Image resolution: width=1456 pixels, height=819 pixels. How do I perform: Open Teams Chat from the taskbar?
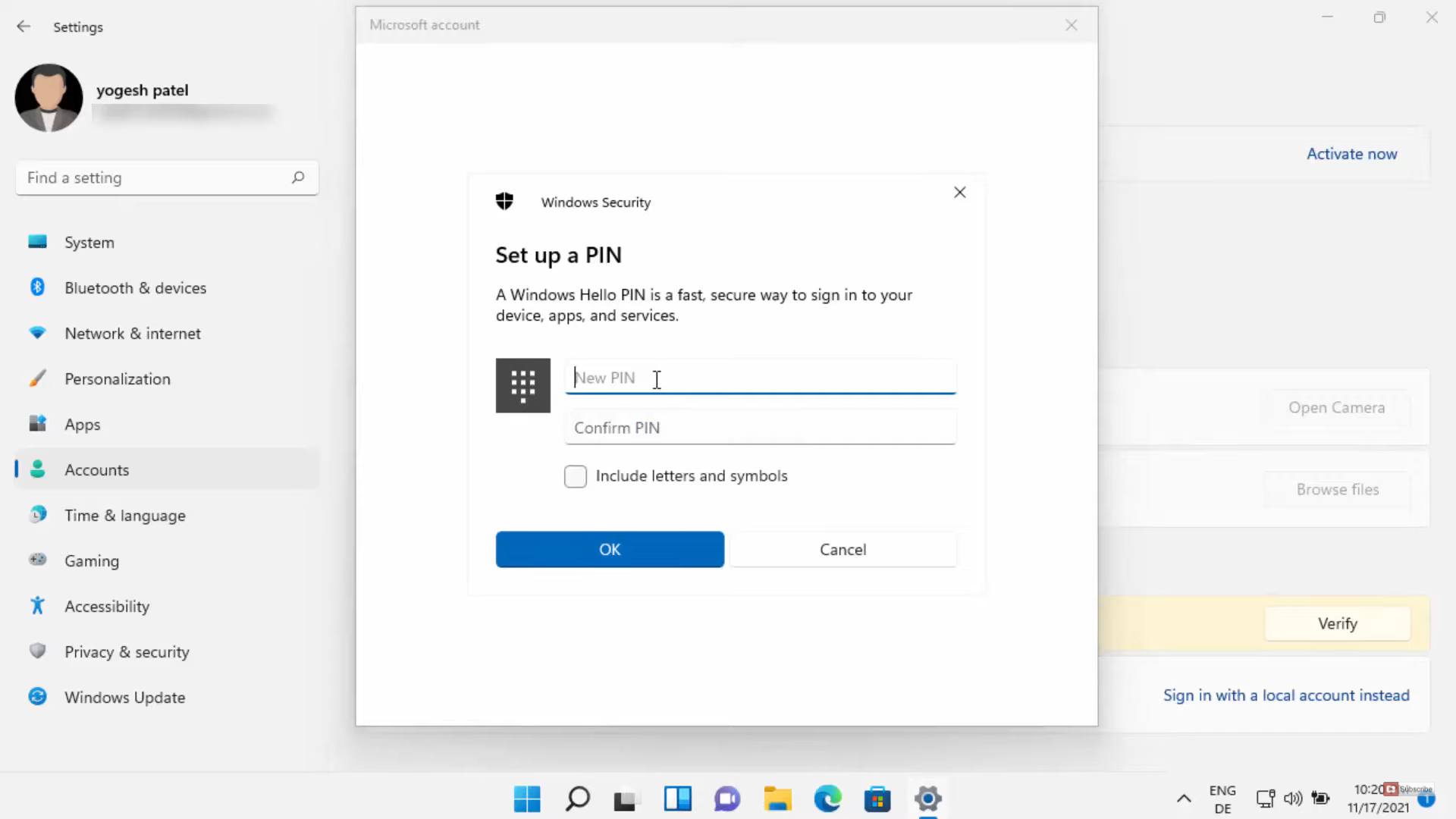pyautogui.click(x=727, y=799)
